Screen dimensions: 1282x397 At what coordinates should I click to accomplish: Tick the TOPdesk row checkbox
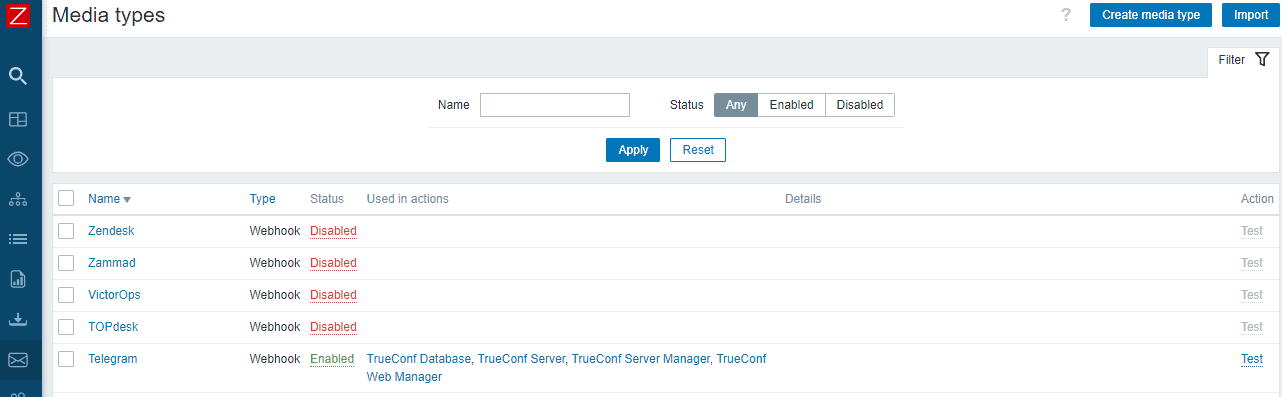[x=66, y=327]
